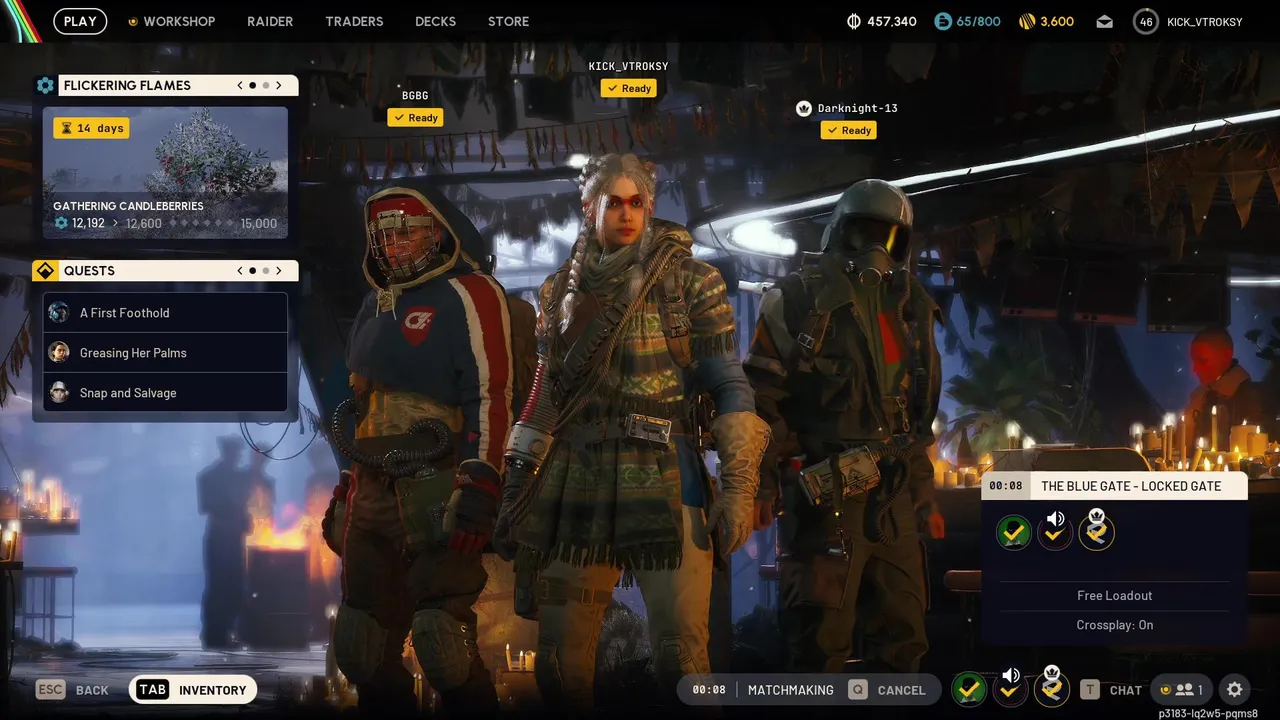
Task: Click crowned avatar in the Blue Gate panel
Action: pyautogui.click(x=1096, y=530)
